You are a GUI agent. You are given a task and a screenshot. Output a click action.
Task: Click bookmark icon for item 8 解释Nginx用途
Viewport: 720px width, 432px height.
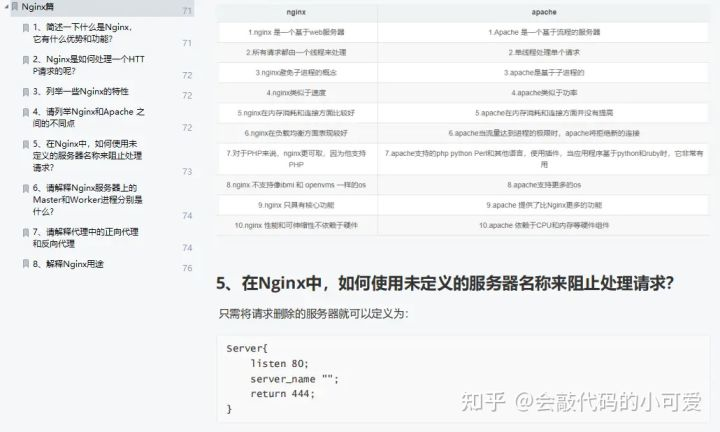point(26,264)
